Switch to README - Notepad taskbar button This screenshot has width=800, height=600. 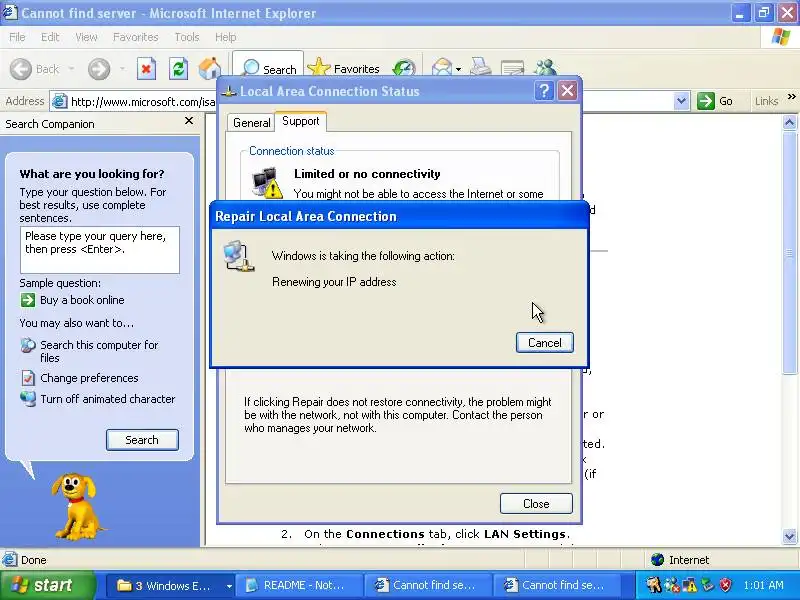(299, 585)
